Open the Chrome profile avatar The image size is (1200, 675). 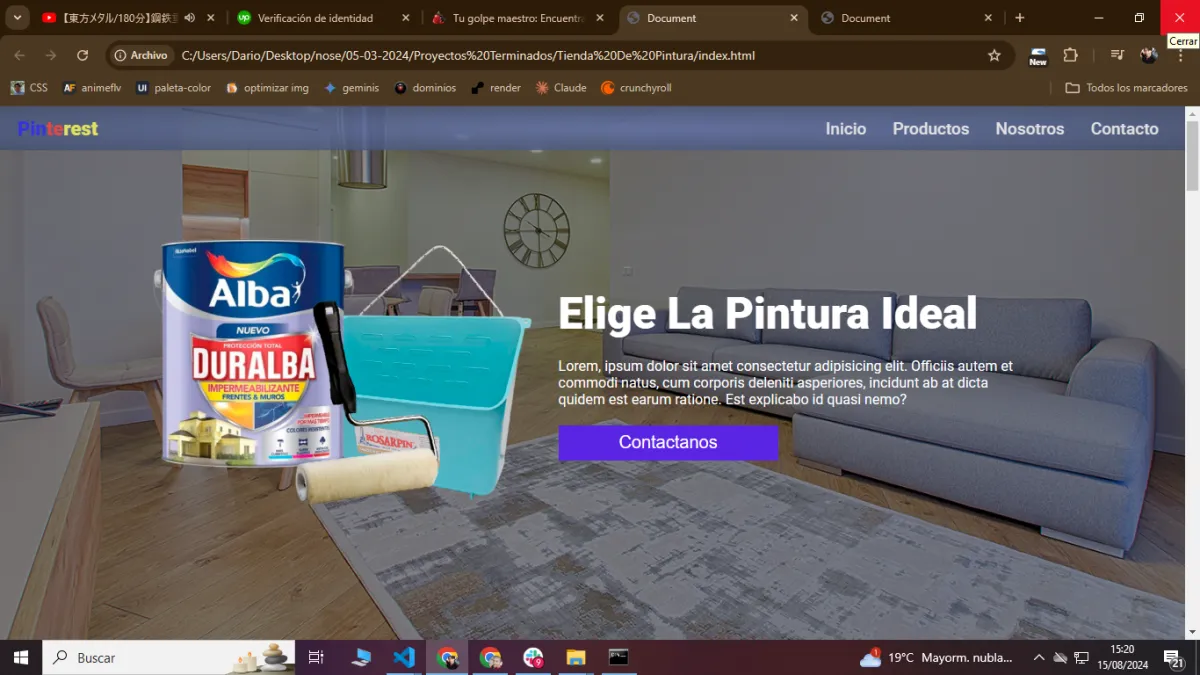point(1149,56)
